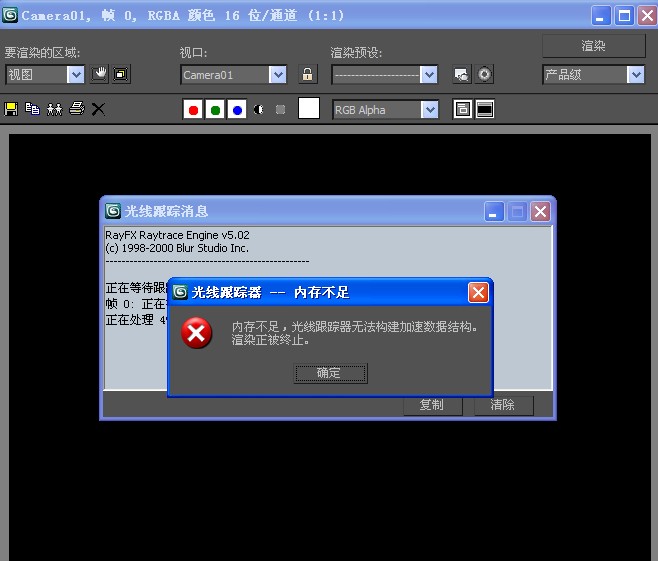Copy the image with the copy icon

click(x=32, y=109)
